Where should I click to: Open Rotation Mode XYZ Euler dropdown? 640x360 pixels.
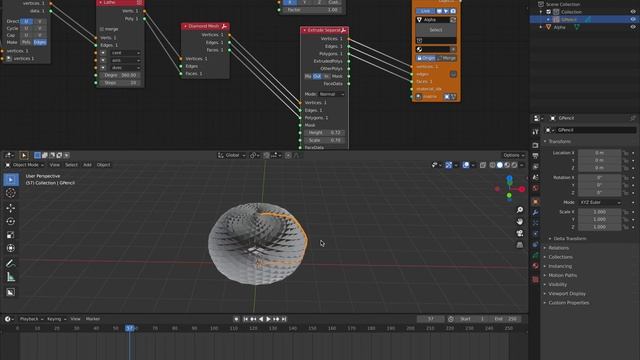pyautogui.click(x=600, y=202)
